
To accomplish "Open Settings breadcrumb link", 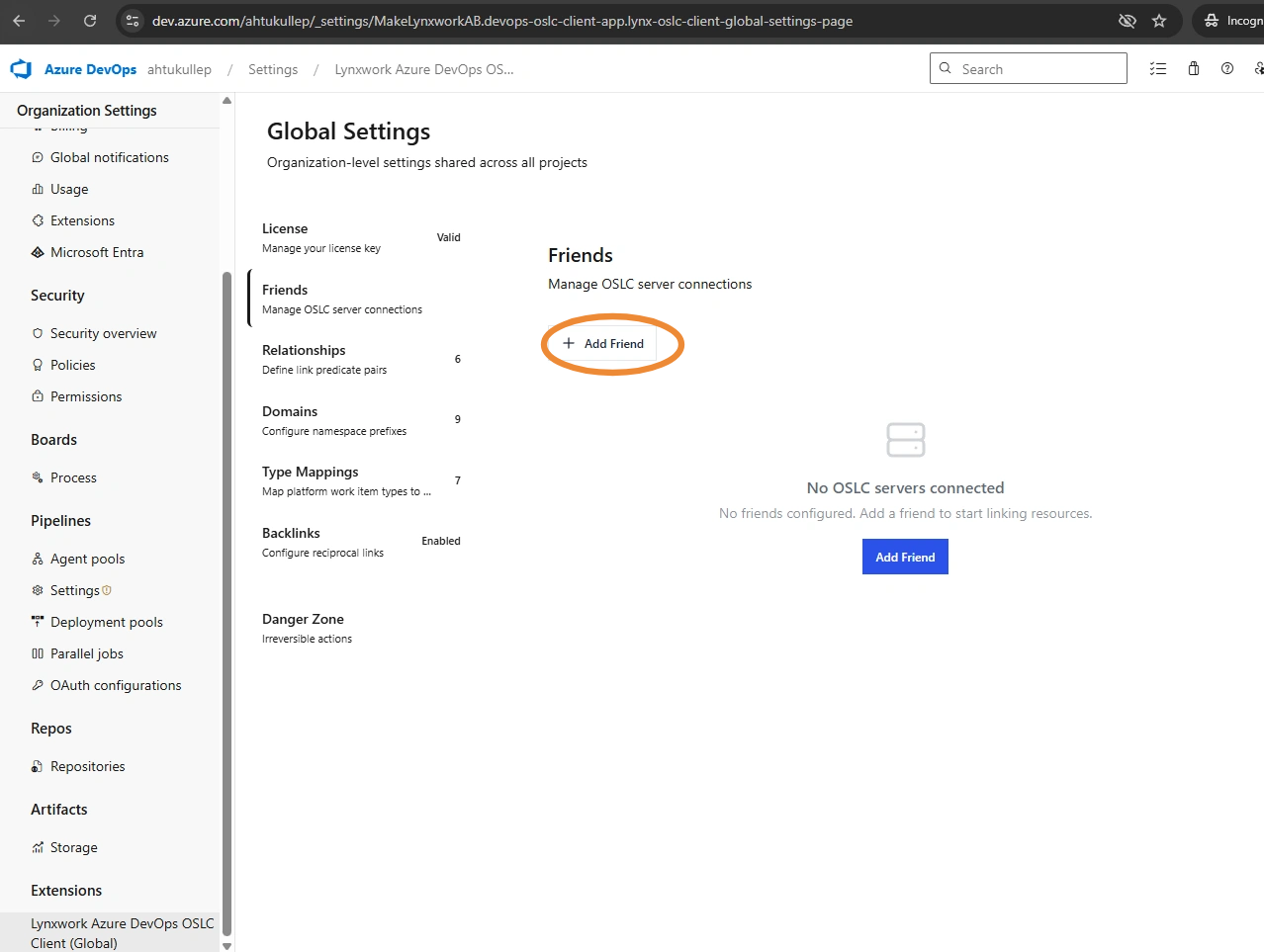I will (273, 69).
